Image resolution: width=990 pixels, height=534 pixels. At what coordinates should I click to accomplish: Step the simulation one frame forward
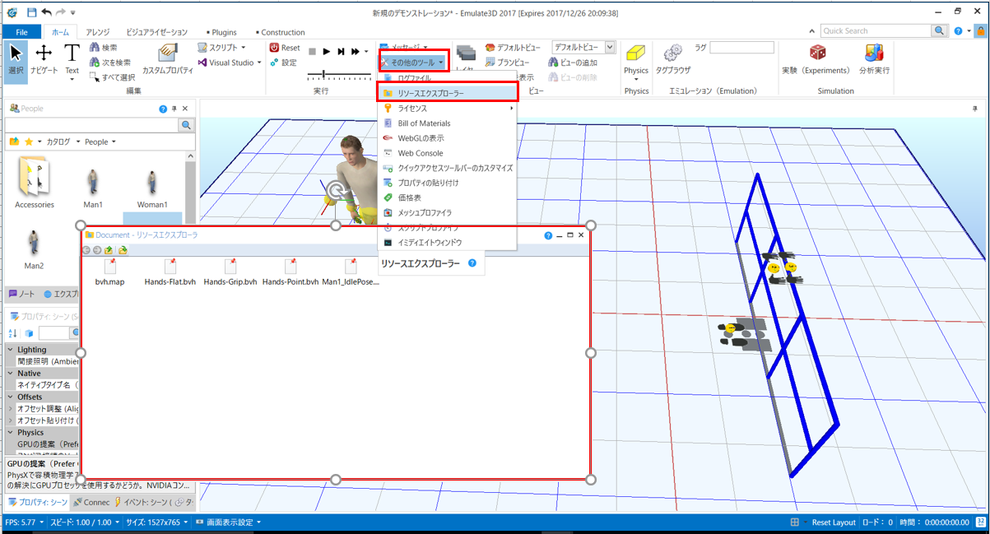tap(341, 52)
